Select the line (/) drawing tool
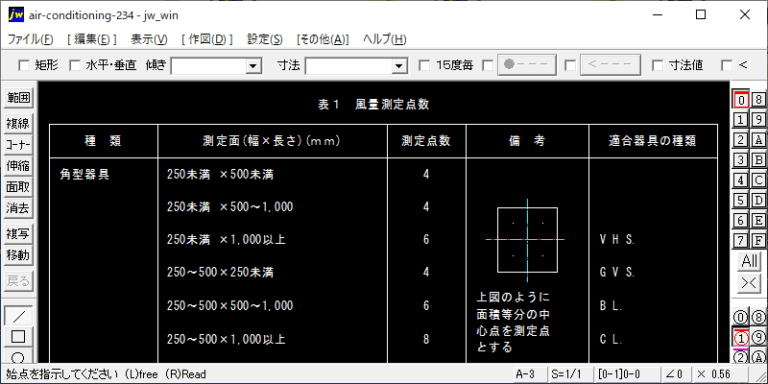This screenshot has width=768, height=384. pyautogui.click(x=18, y=315)
